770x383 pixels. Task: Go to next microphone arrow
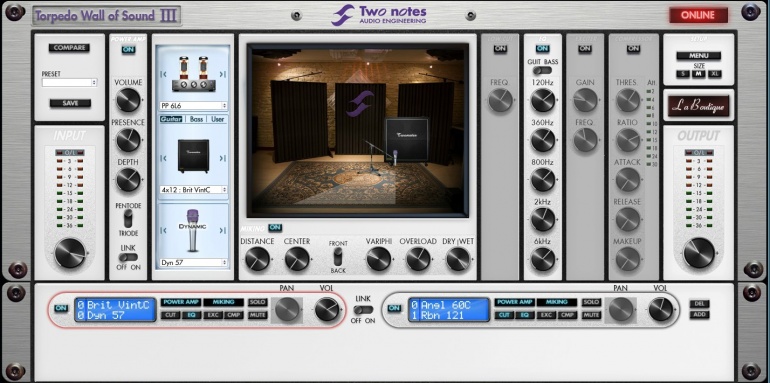pyautogui.click(x=222, y=231)
